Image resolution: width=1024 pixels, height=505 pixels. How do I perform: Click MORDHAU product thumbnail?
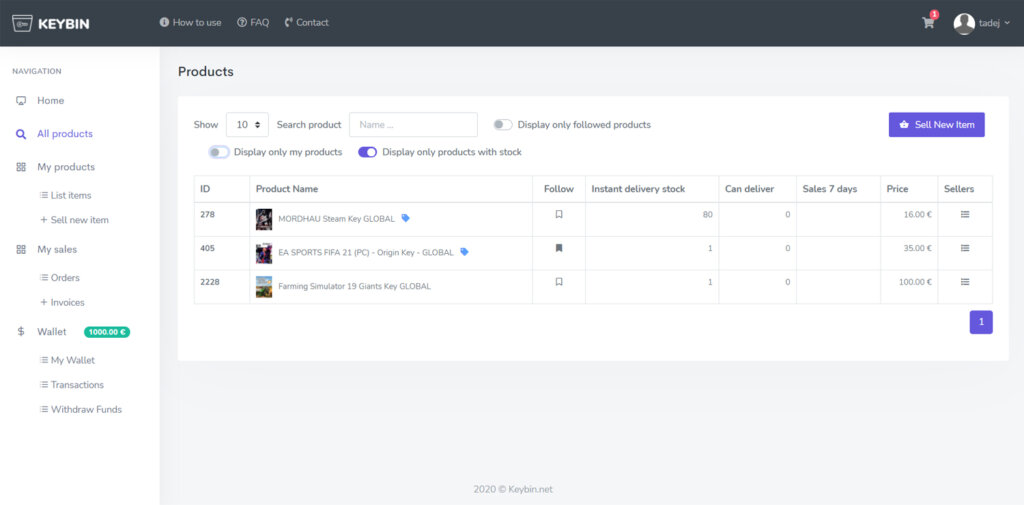point(264,220)
